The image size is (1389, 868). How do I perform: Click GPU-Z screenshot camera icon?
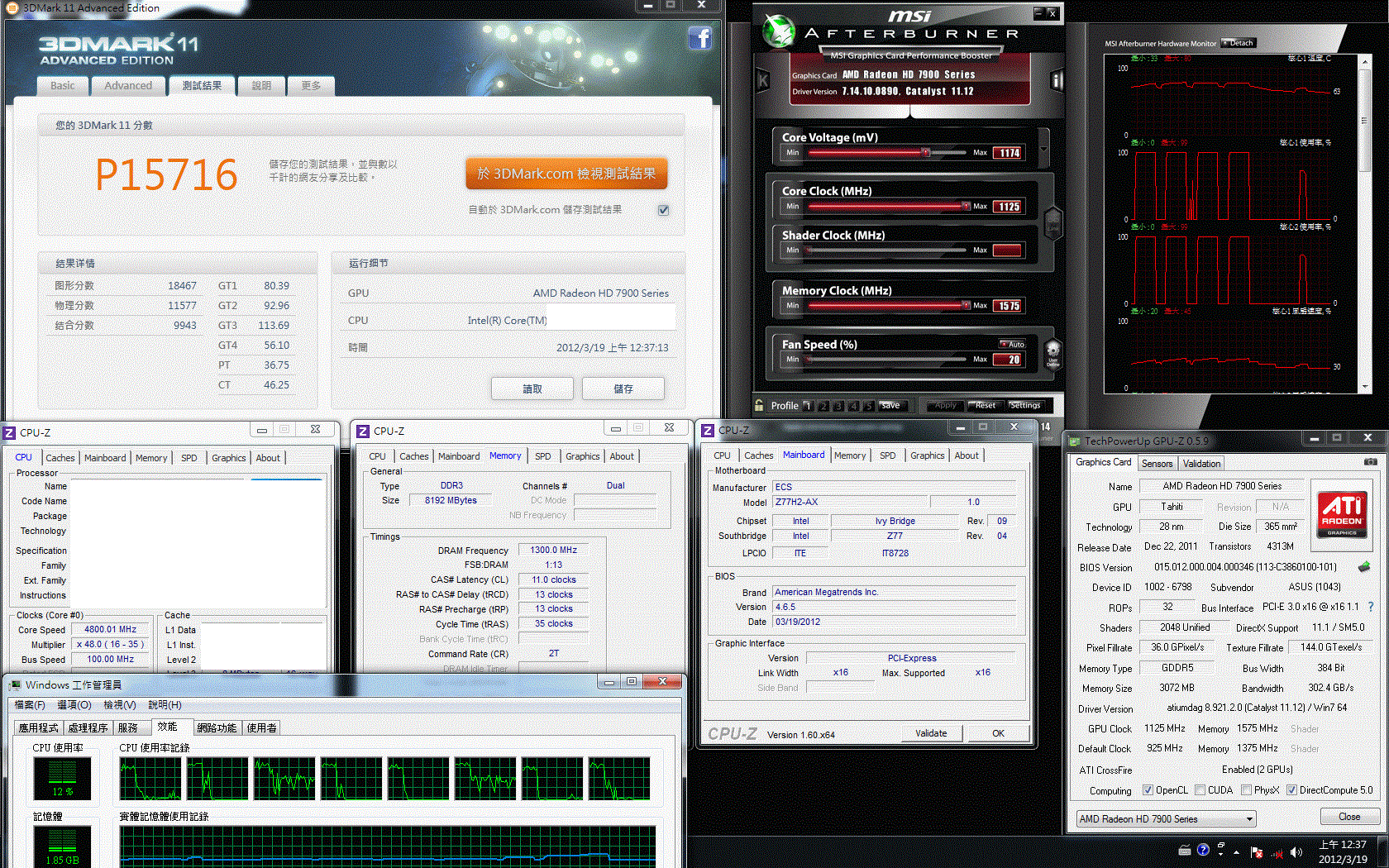click(x=1370, y=462)
